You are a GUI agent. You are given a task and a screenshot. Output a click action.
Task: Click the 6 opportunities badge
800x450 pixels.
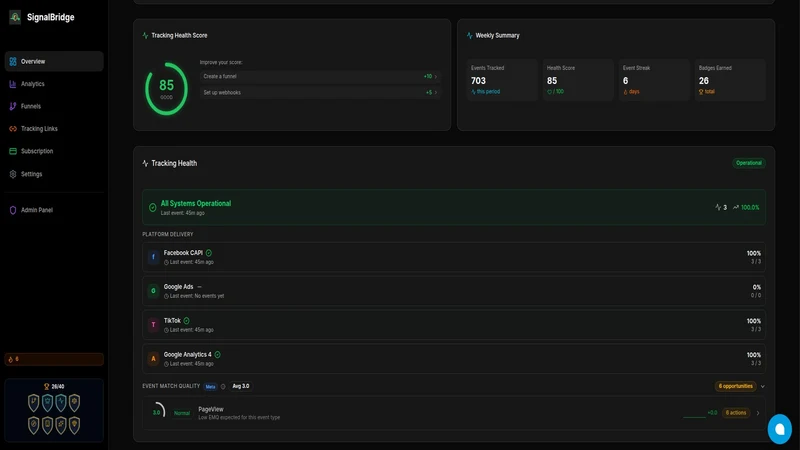tap(735, 386)
